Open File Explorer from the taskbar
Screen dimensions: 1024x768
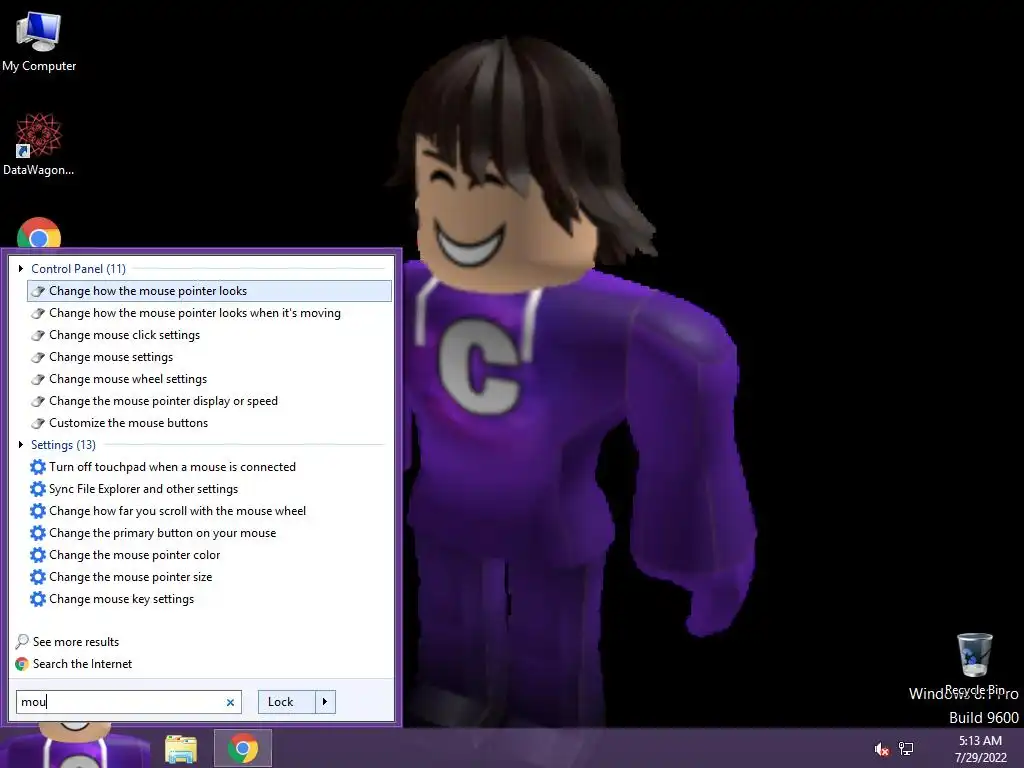point(181,748)
